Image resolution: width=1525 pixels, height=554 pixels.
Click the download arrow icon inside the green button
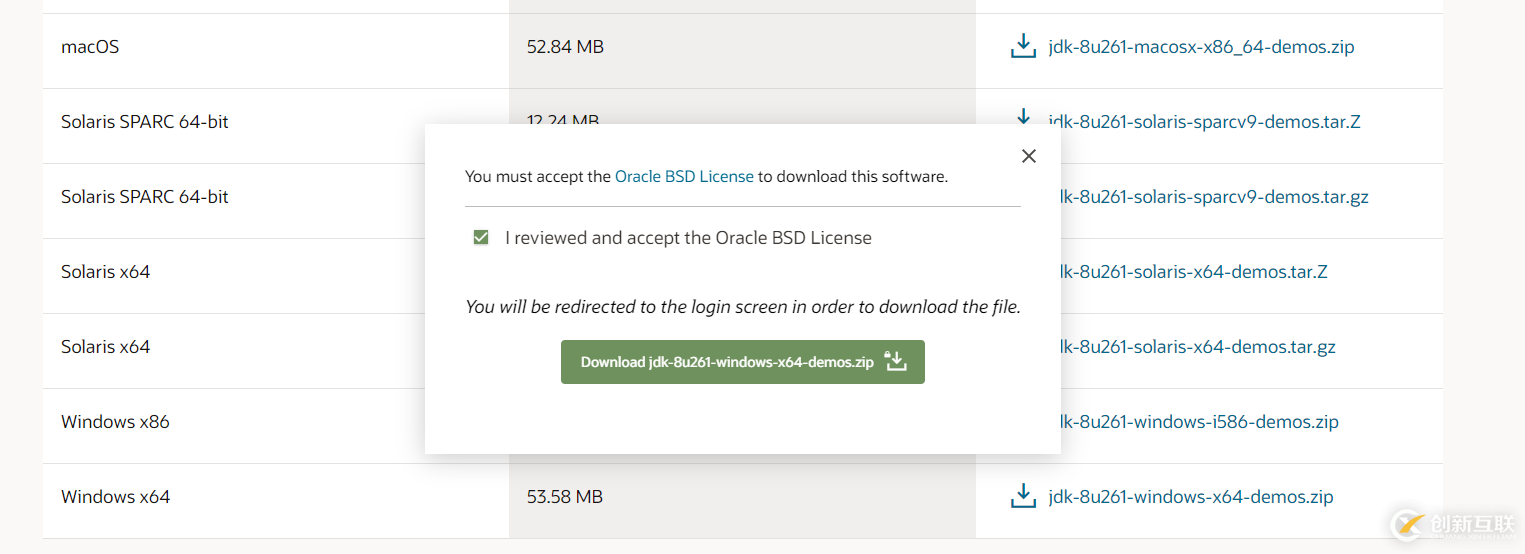pos(896,362)
